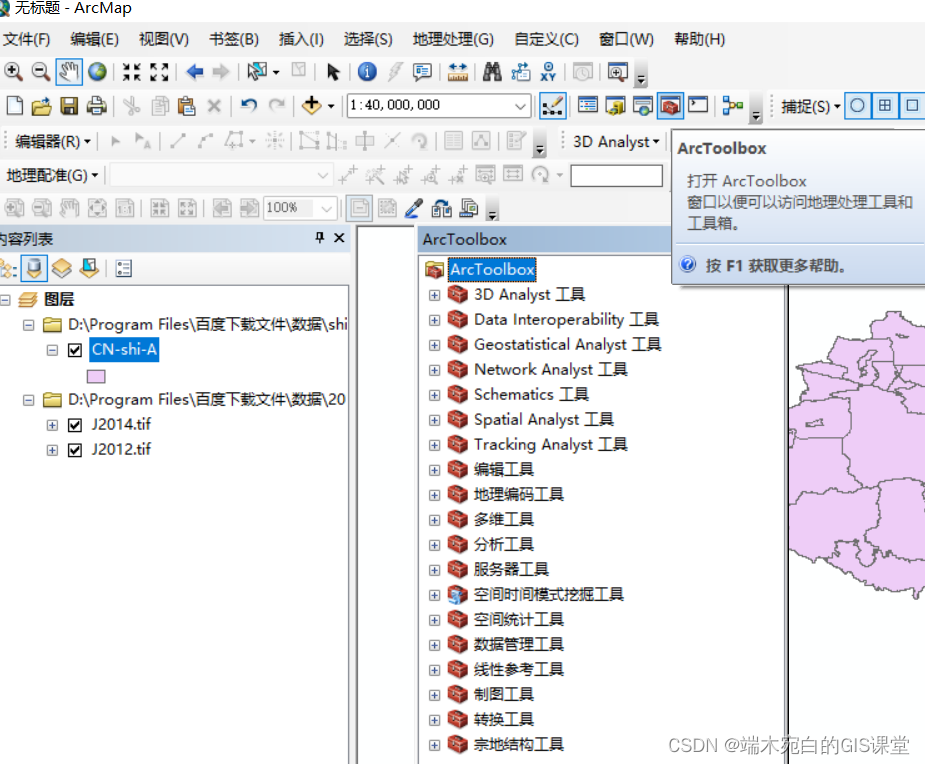Open contents list Options icon
The image size is (925, 764).
[x=123, y=269]
